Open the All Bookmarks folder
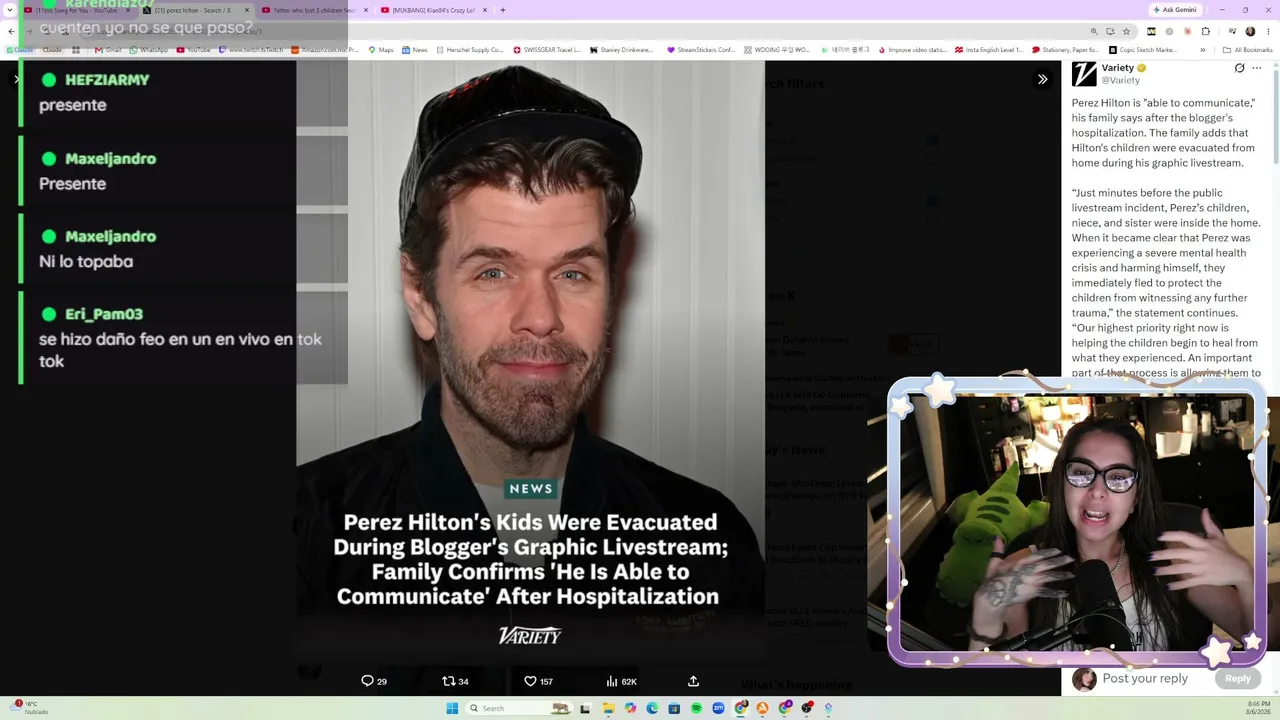Image resolution: width=1280 pixels, height=720 pixels. coord(1247,50)
